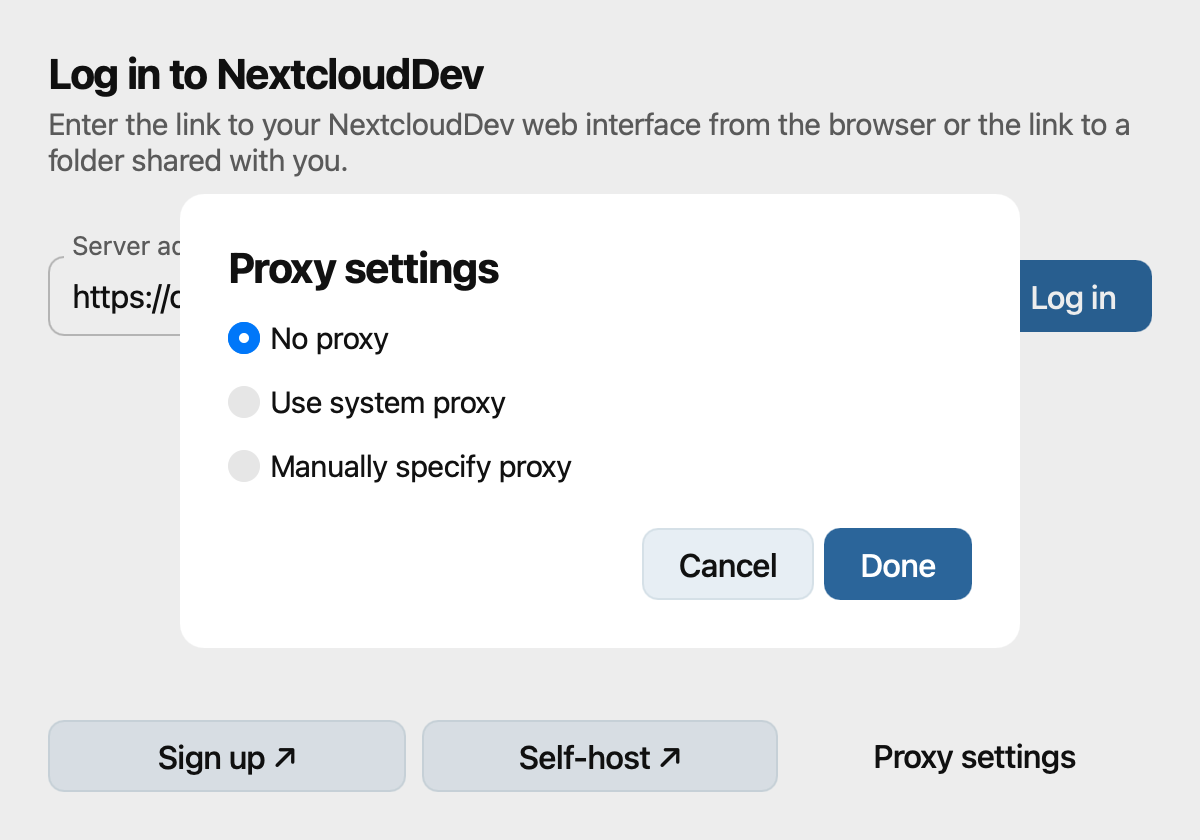Open the Self-host link
This screenshot has width=1200, height=840.
pos(600,757)
